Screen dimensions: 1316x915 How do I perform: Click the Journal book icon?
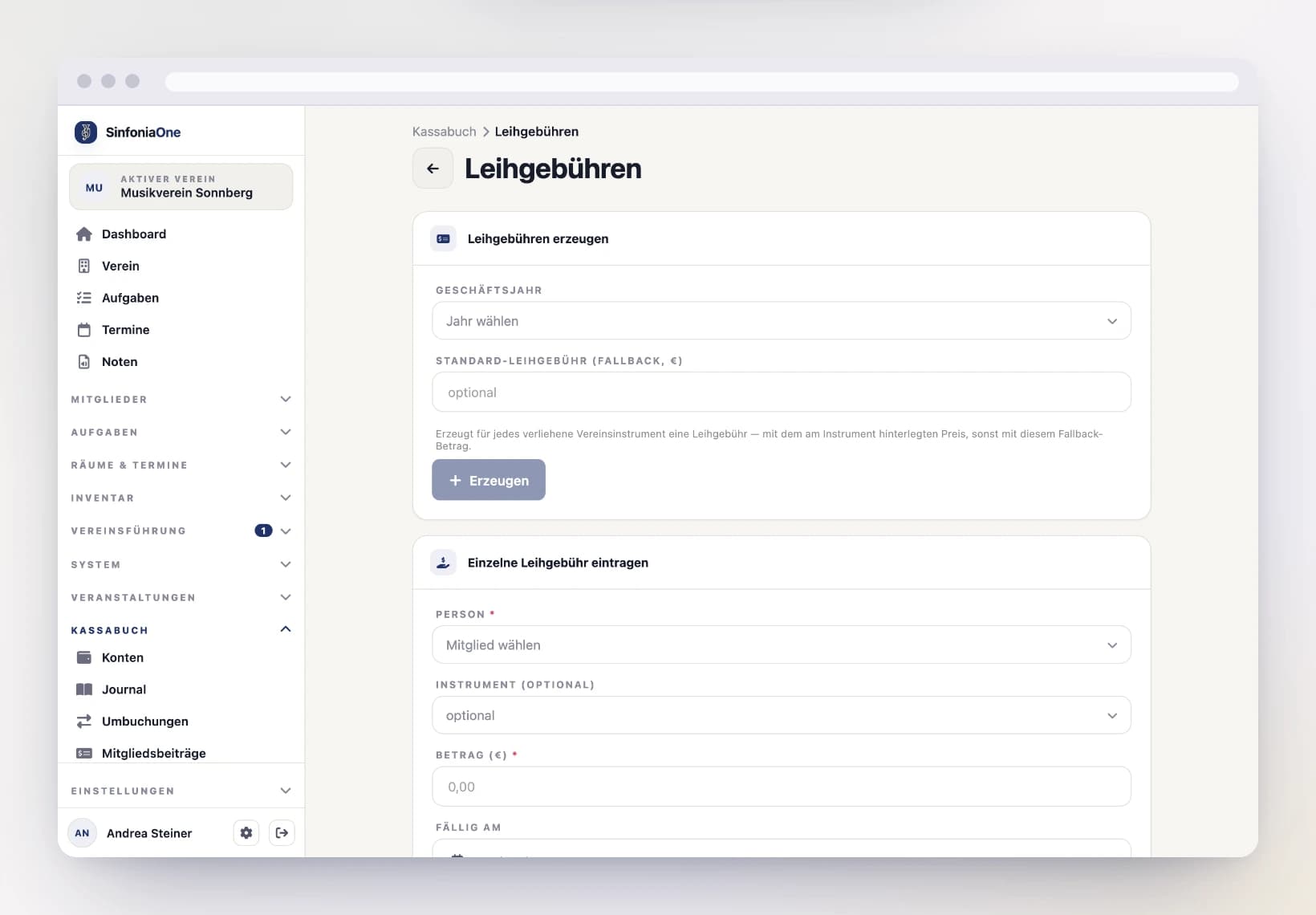83,689
